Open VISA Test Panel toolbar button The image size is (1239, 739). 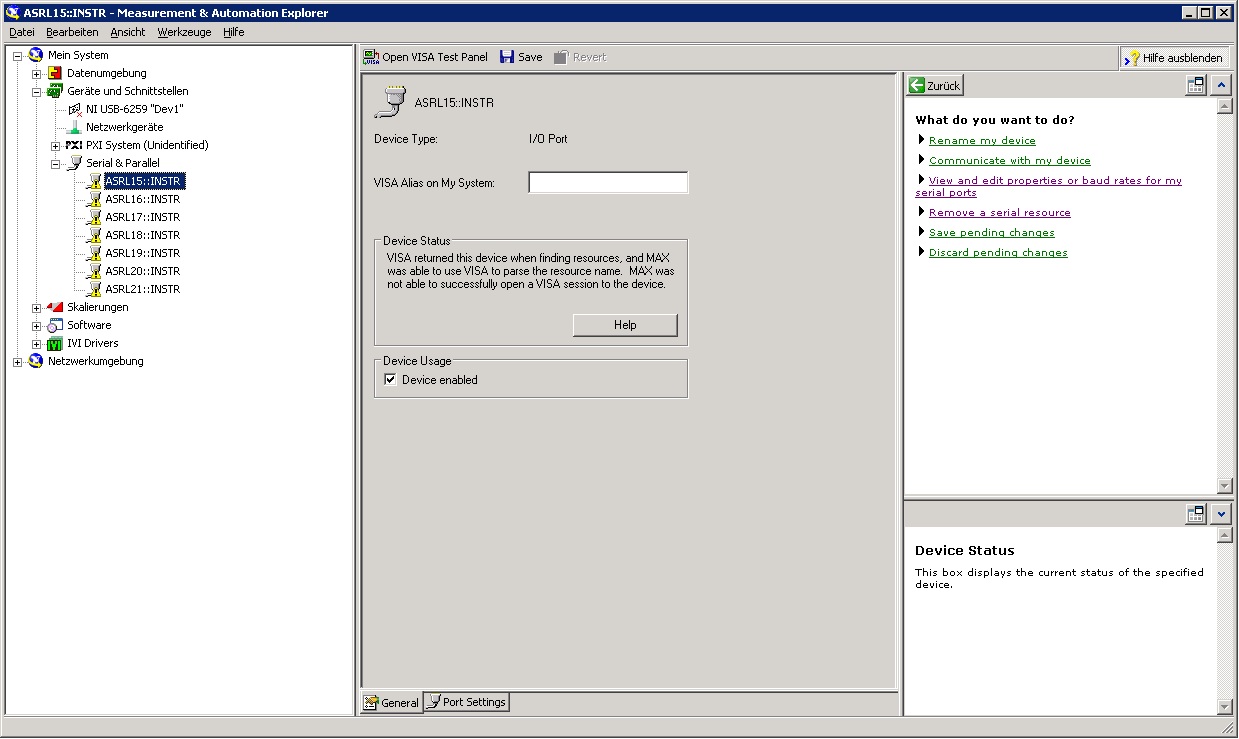426,57
